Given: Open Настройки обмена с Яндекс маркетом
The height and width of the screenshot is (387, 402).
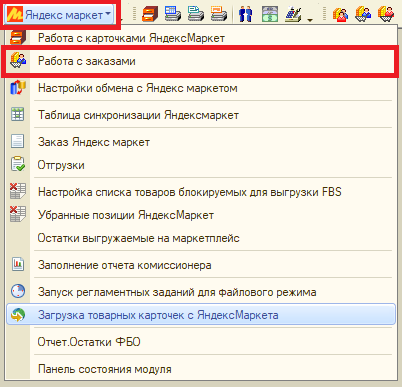Looking at the screenshot, I should click(x=201, y=88).
